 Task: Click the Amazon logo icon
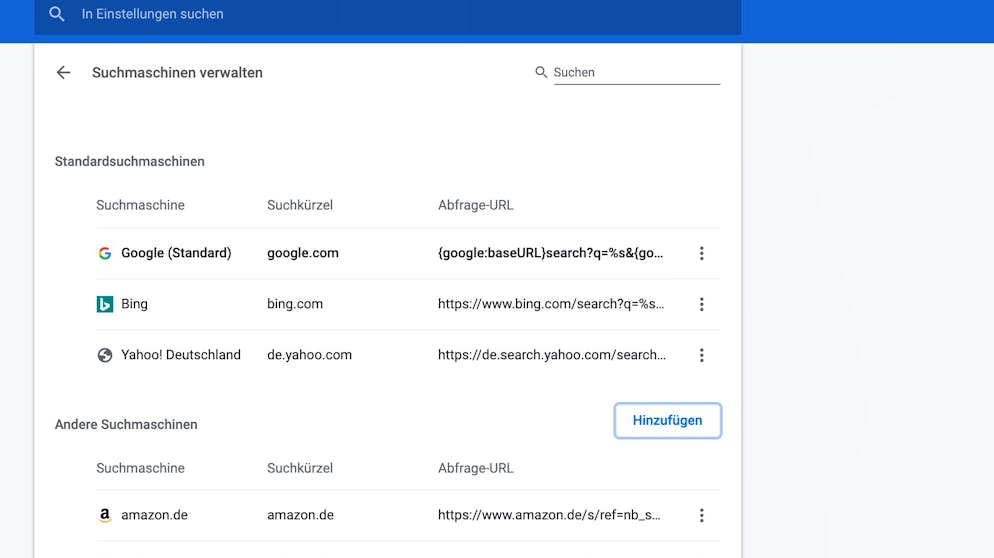pos(105,516)
